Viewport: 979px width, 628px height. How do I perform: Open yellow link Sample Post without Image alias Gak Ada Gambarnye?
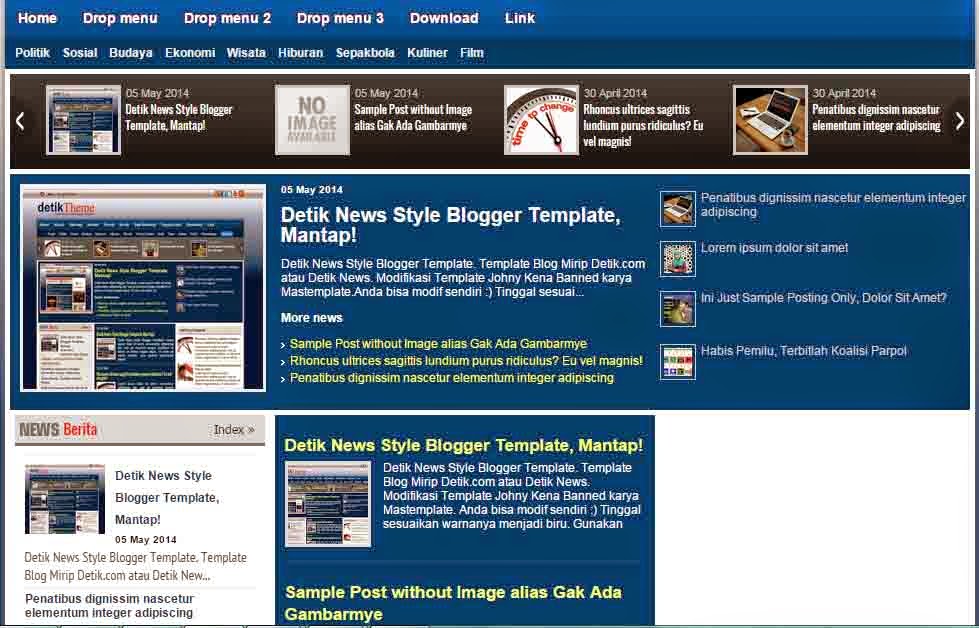pos(438,343)
